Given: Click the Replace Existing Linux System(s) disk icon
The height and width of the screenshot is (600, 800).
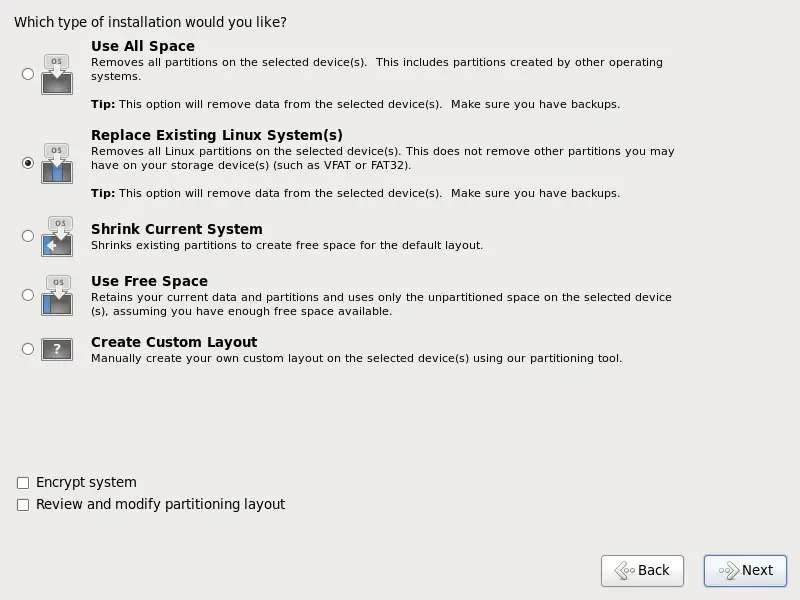Looking at the screenshot, I should [57, 163].
